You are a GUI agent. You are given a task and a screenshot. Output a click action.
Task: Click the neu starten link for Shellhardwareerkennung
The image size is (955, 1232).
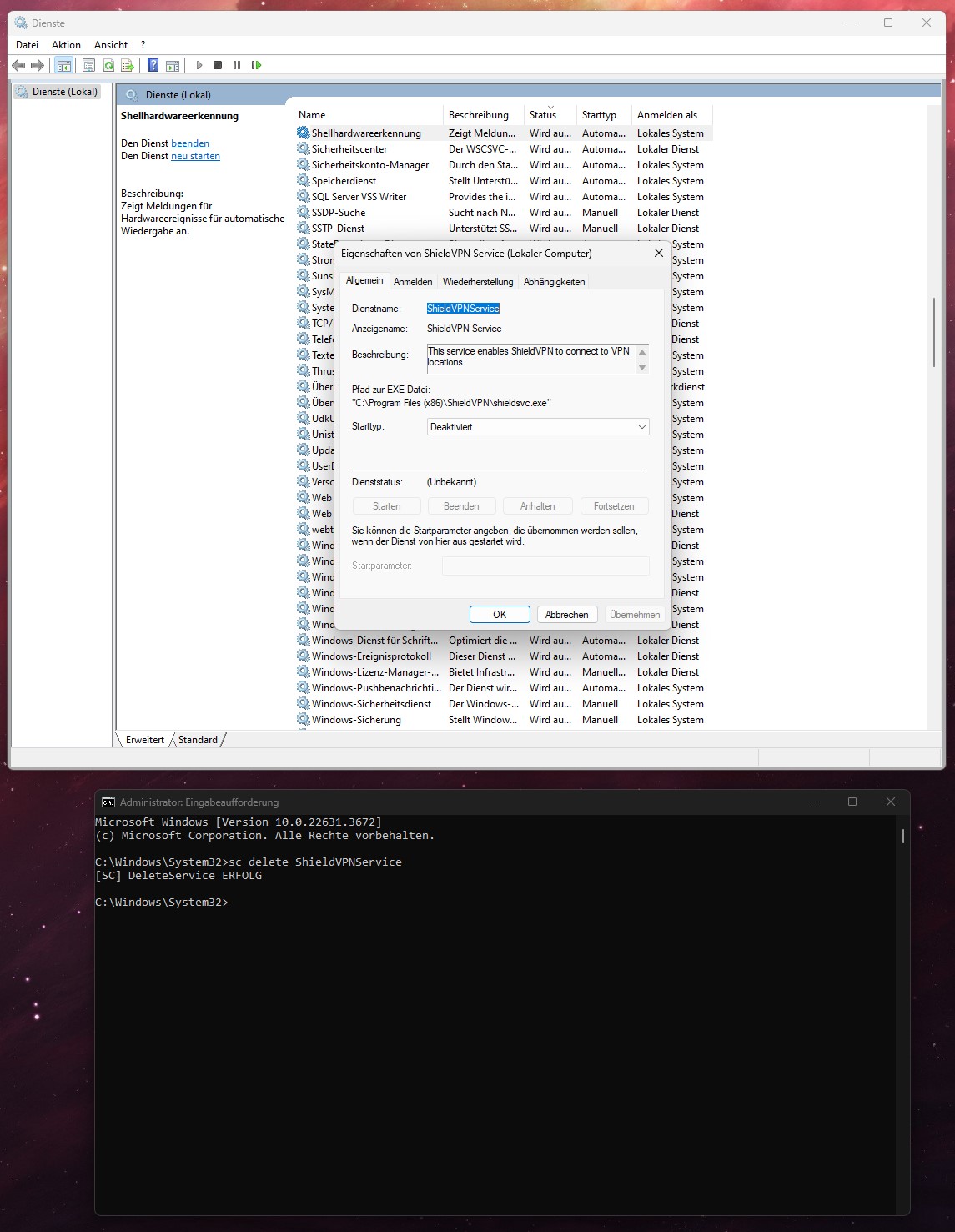point(194,156)
